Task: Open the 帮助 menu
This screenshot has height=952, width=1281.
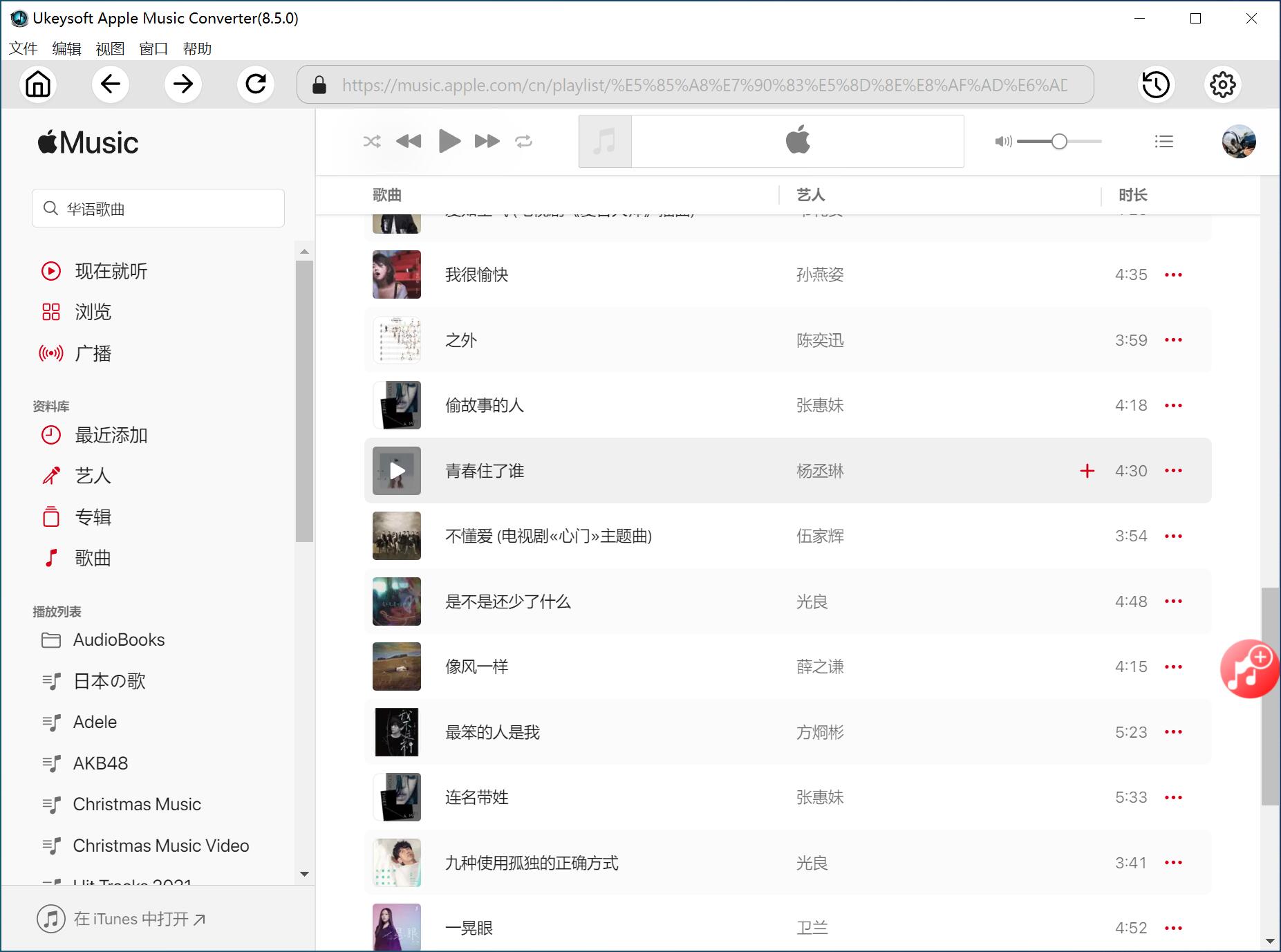Action: pos(198,48)
